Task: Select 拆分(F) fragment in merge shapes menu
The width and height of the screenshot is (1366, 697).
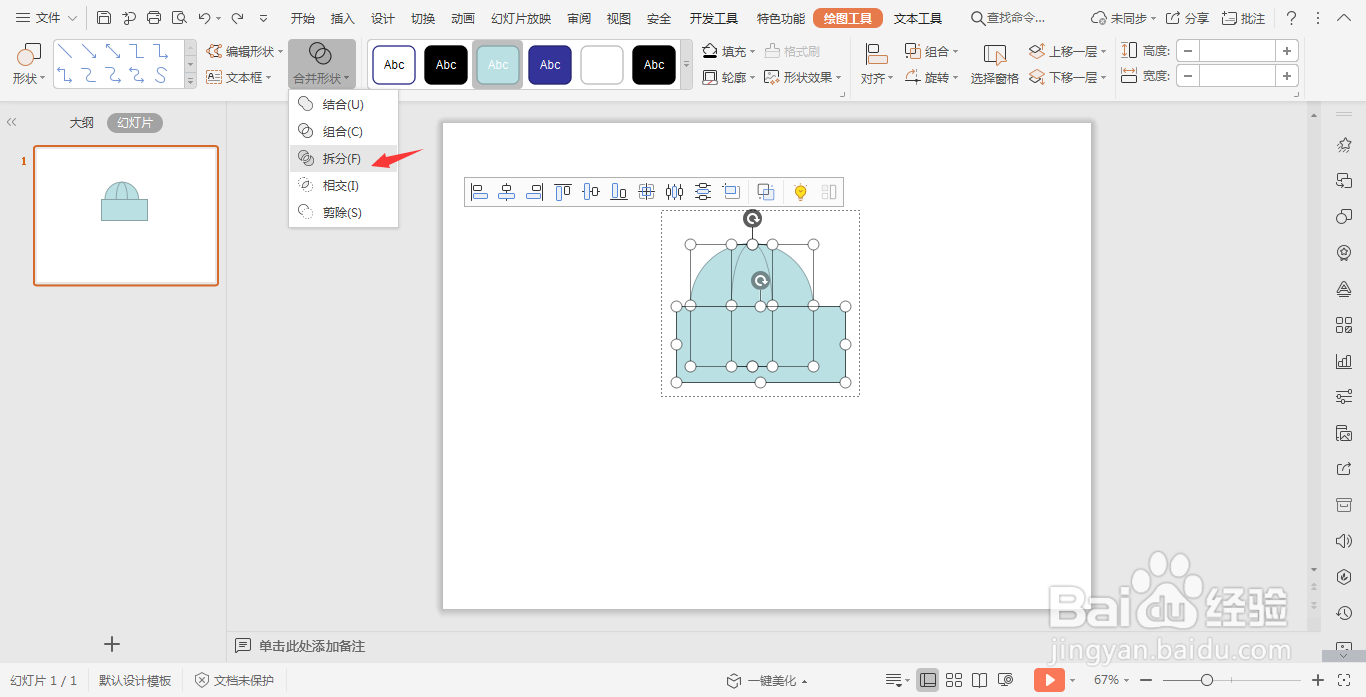Action: pyautogui.click(x=343, y=158)
